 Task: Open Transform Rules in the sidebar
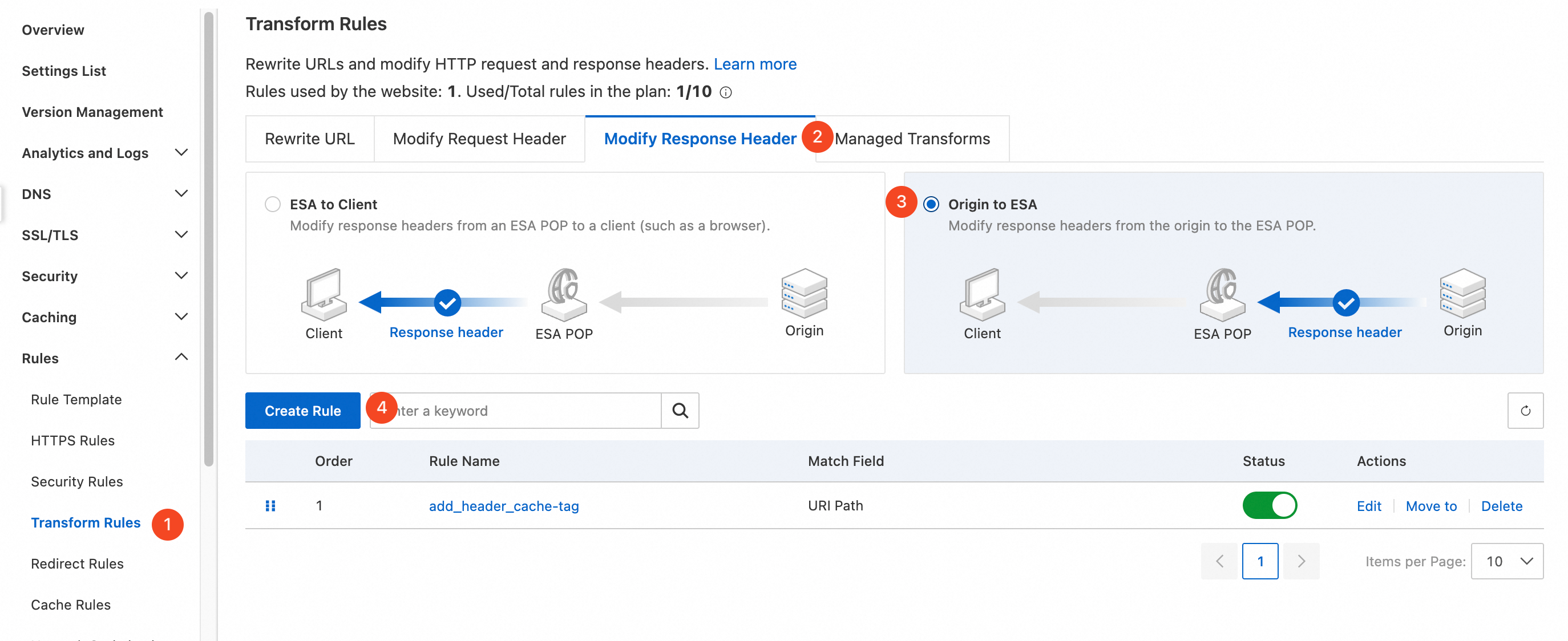(x=86, y=522)
